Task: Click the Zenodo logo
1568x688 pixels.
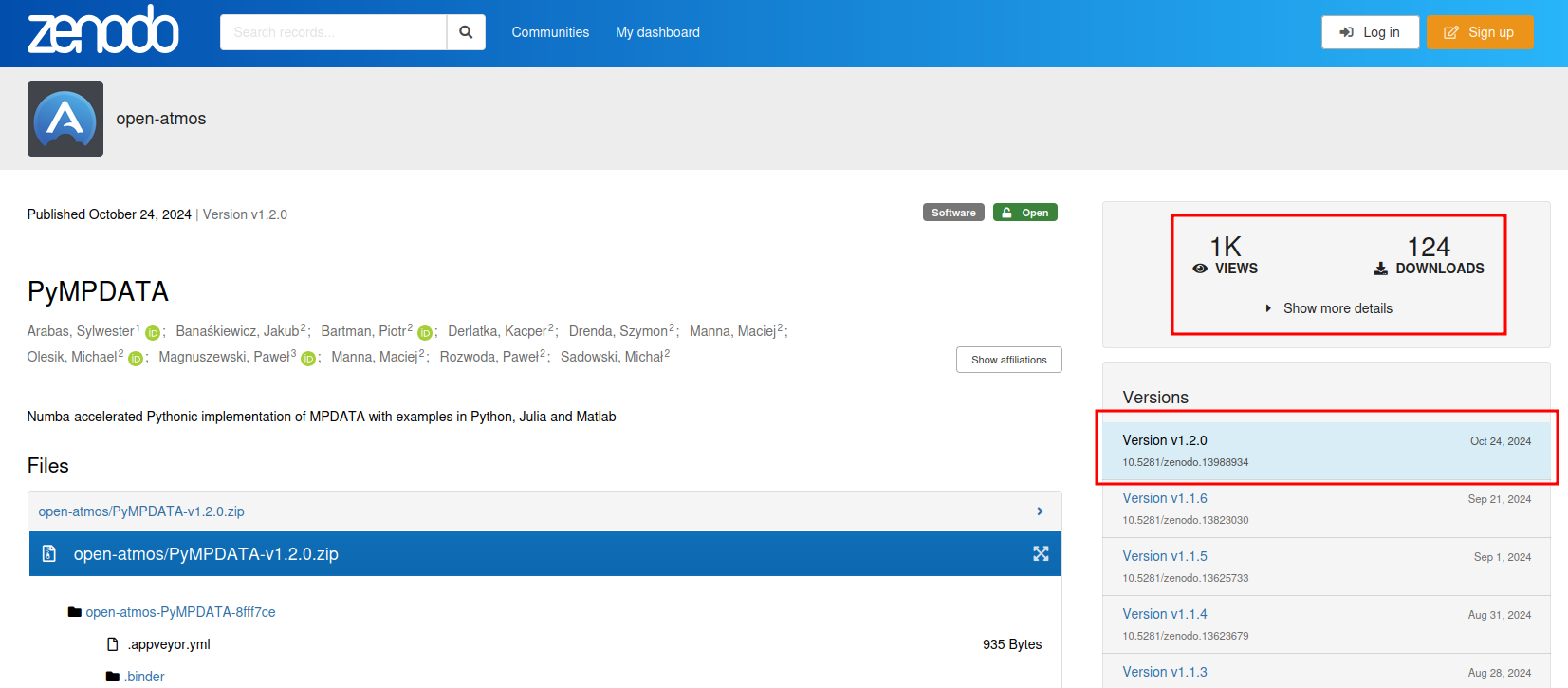Action: (x=102, y=31)
